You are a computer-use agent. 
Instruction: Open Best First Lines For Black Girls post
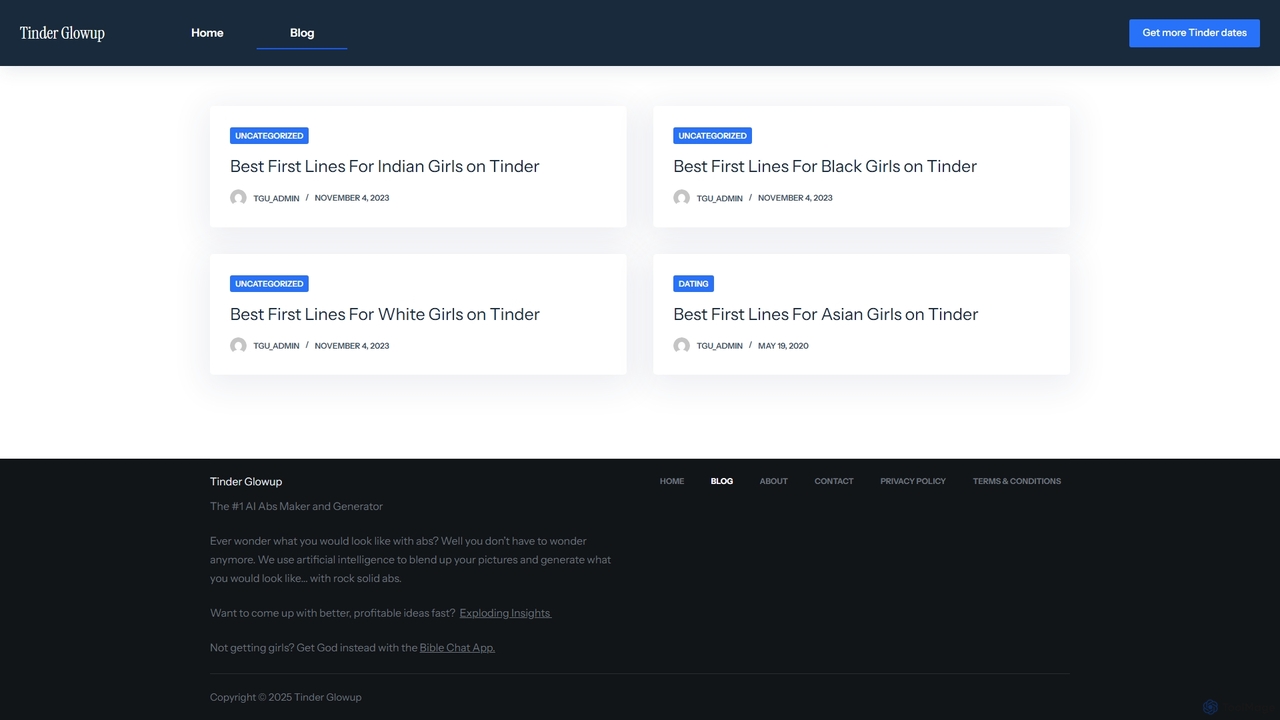pos(825,166)
